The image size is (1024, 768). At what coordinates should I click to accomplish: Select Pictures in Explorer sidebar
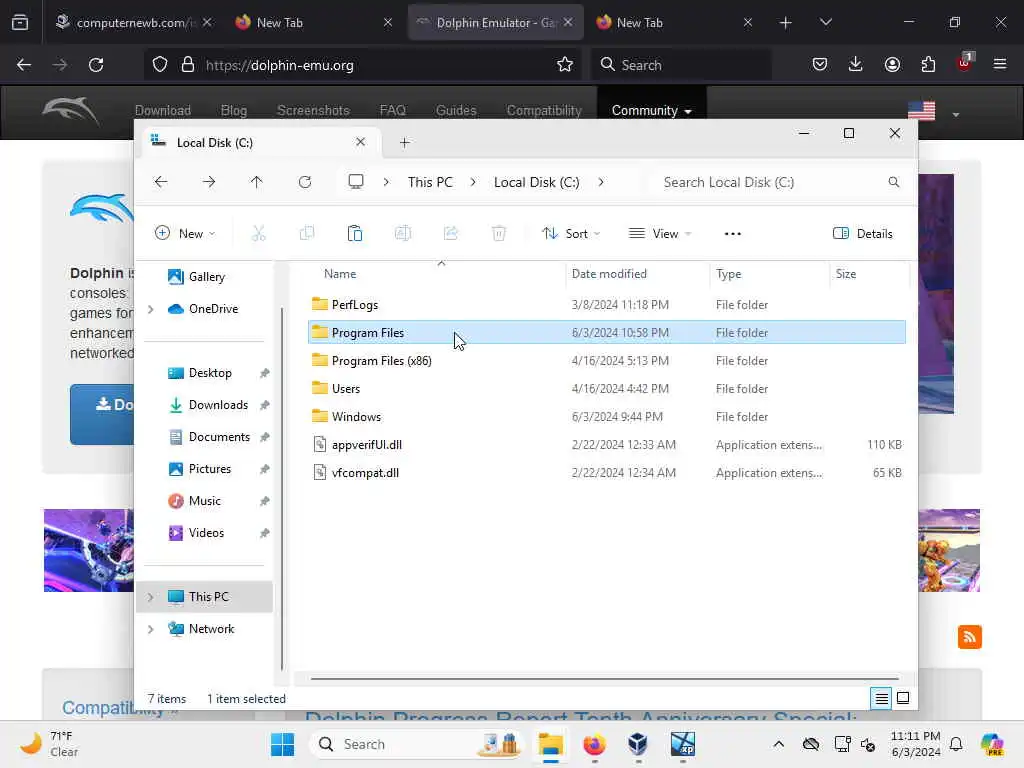208,469
